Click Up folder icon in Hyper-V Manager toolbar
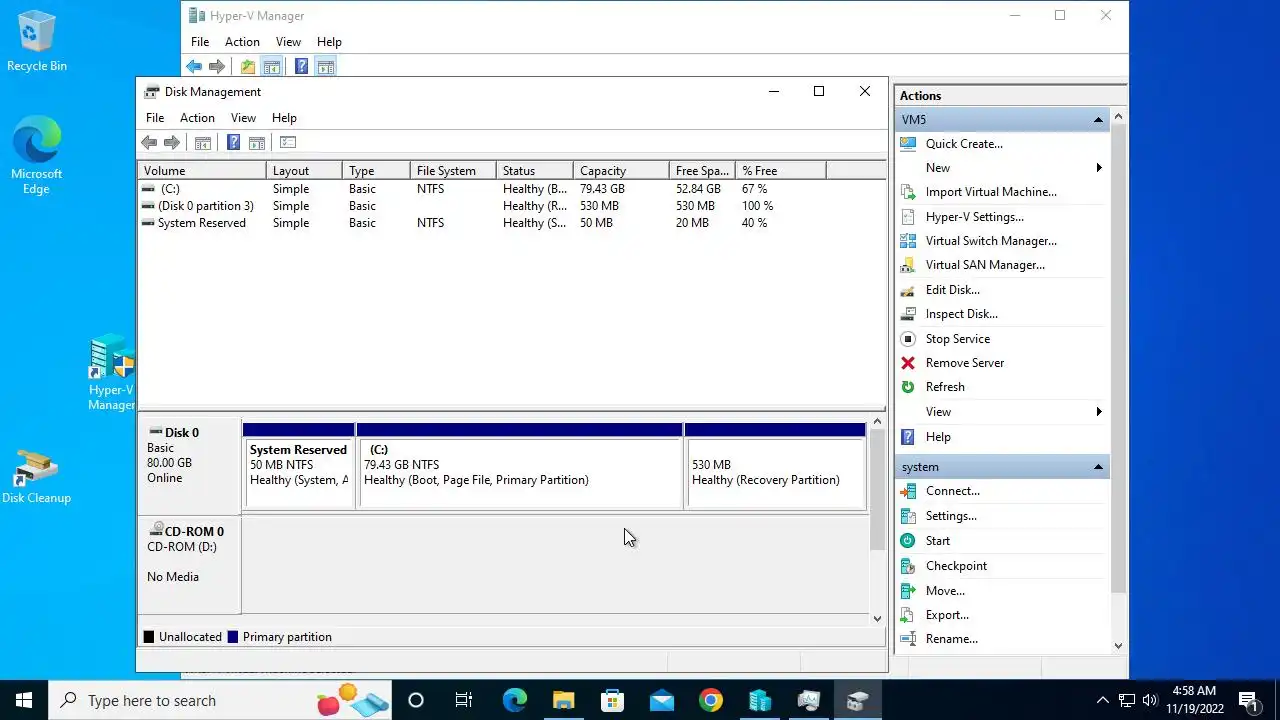Screen dimensions: 1280x720 [x=247, y=67]
